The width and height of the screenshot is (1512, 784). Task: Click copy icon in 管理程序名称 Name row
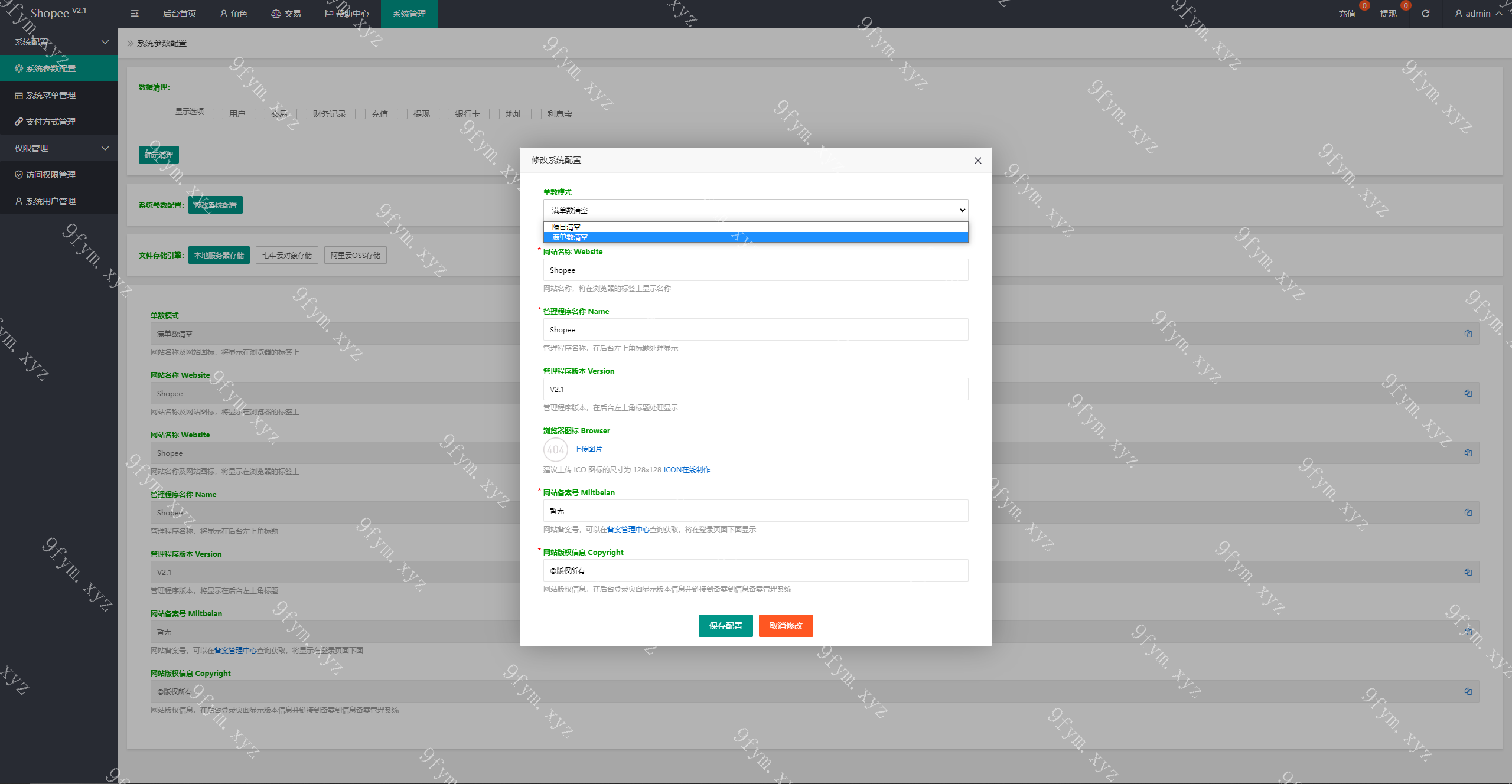point(1468,512)
